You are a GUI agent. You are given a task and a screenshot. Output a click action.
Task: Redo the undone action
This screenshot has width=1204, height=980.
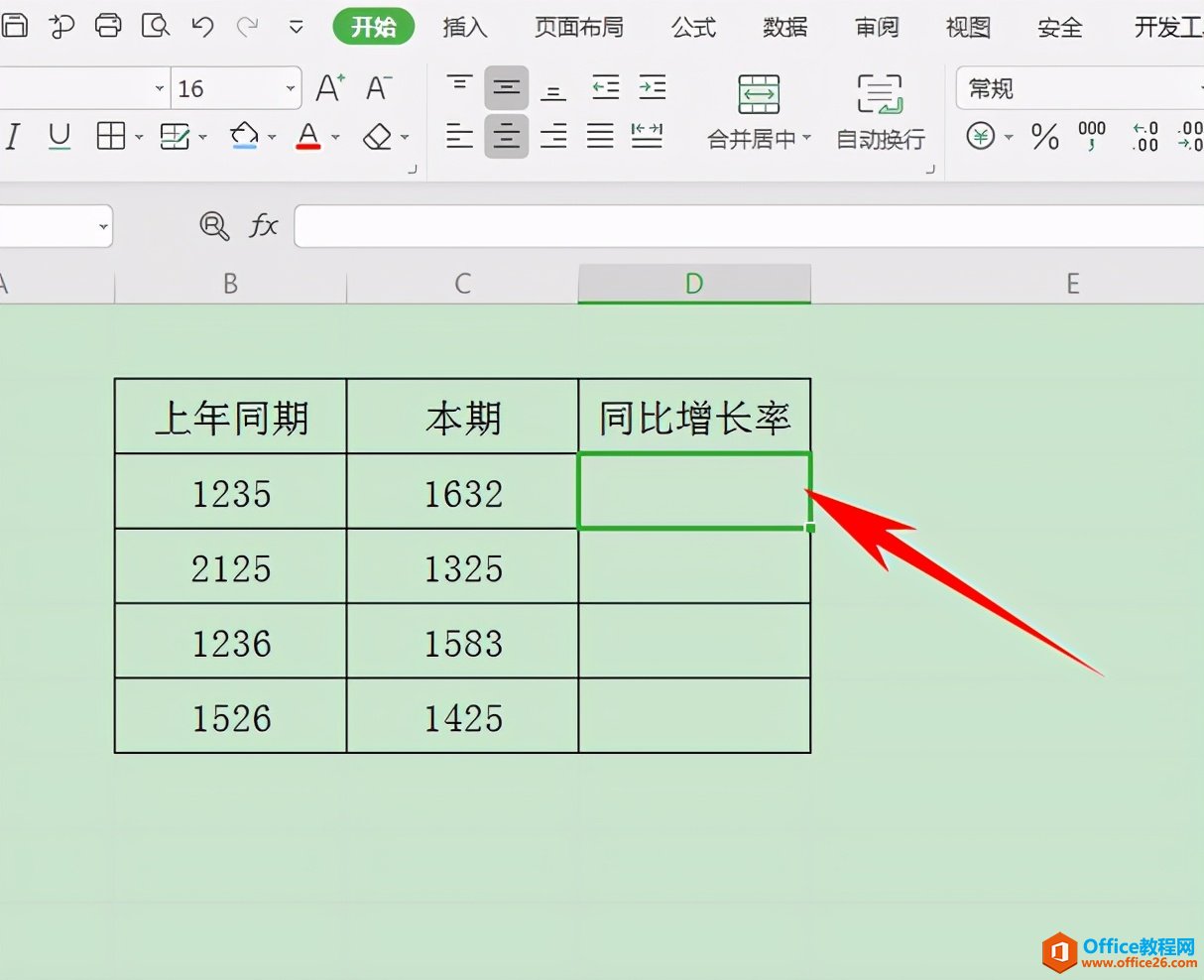click(248, 27)
